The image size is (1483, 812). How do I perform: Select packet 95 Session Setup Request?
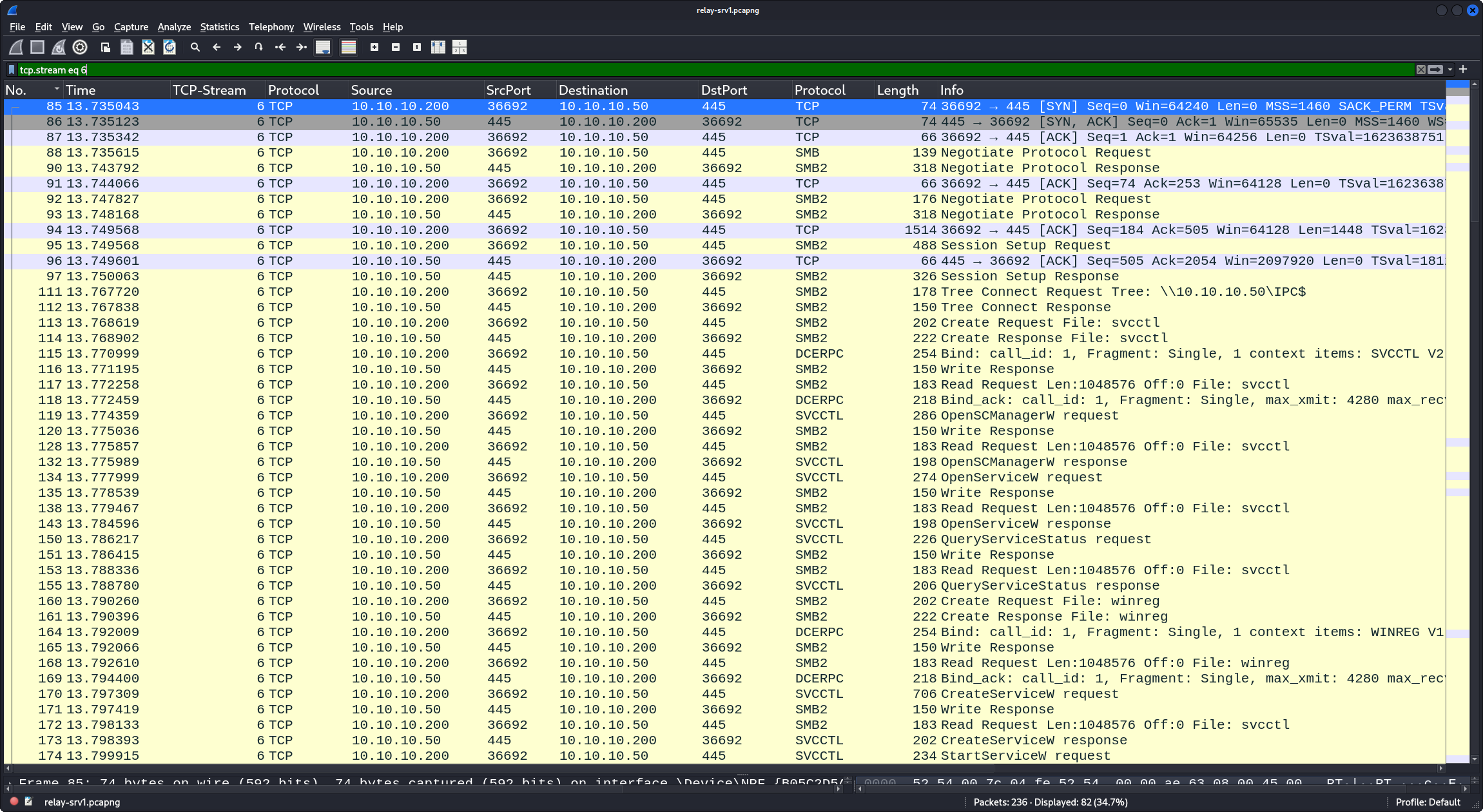tap(724, 246)
